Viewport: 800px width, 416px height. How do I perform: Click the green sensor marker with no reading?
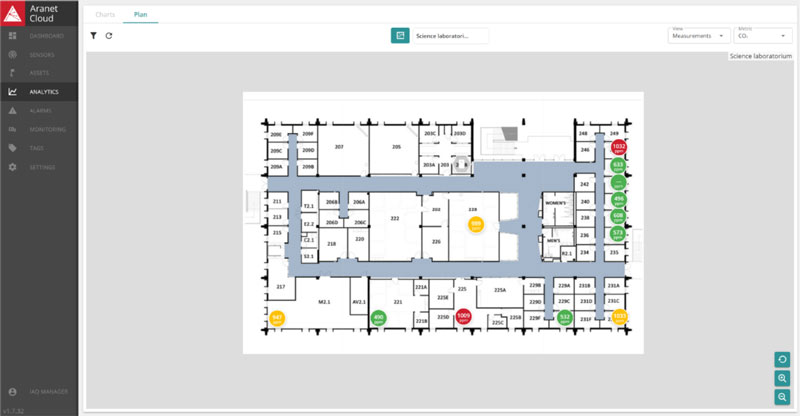pos(618,182)
